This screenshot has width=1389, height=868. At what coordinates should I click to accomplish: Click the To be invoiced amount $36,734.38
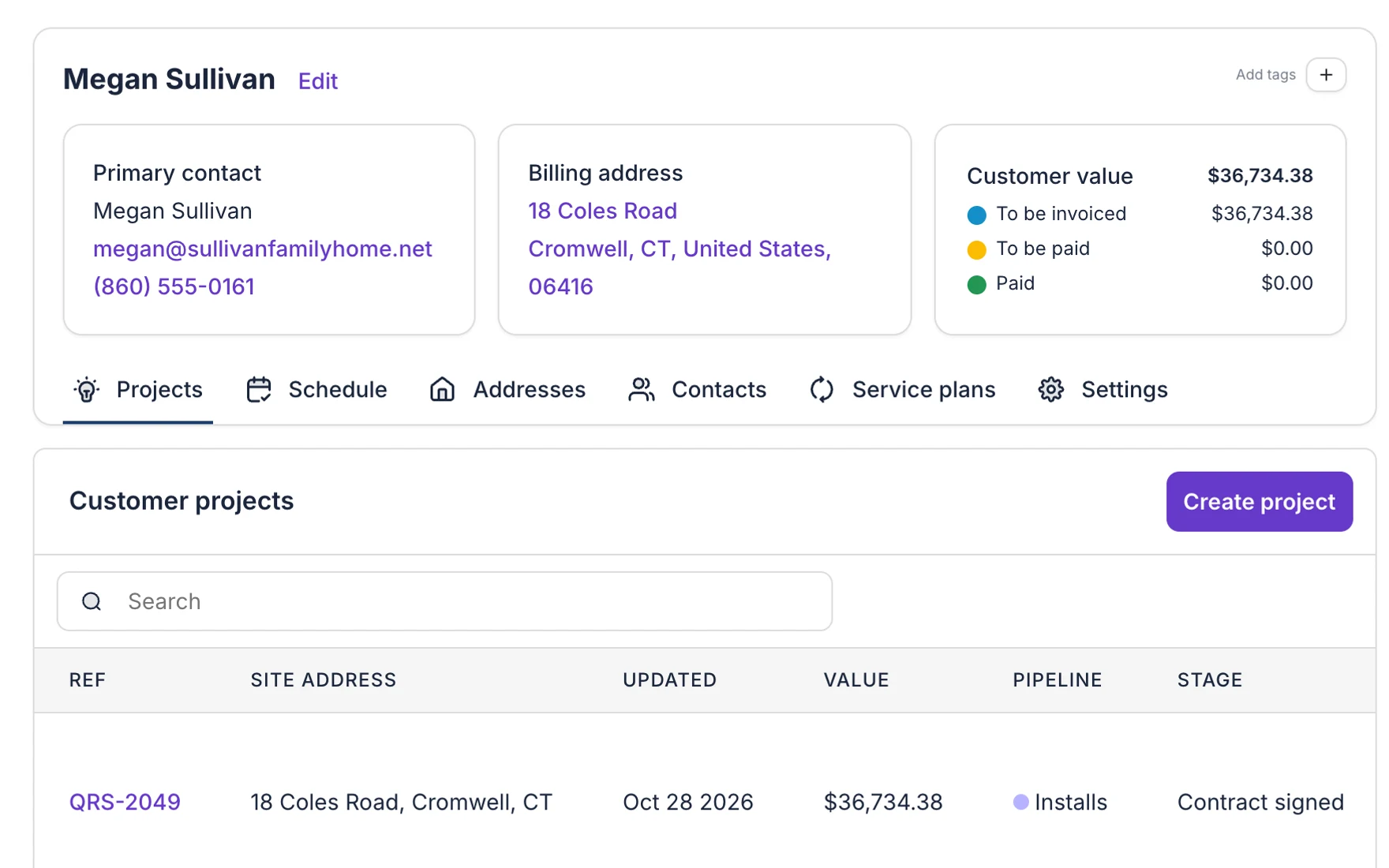1262,214
